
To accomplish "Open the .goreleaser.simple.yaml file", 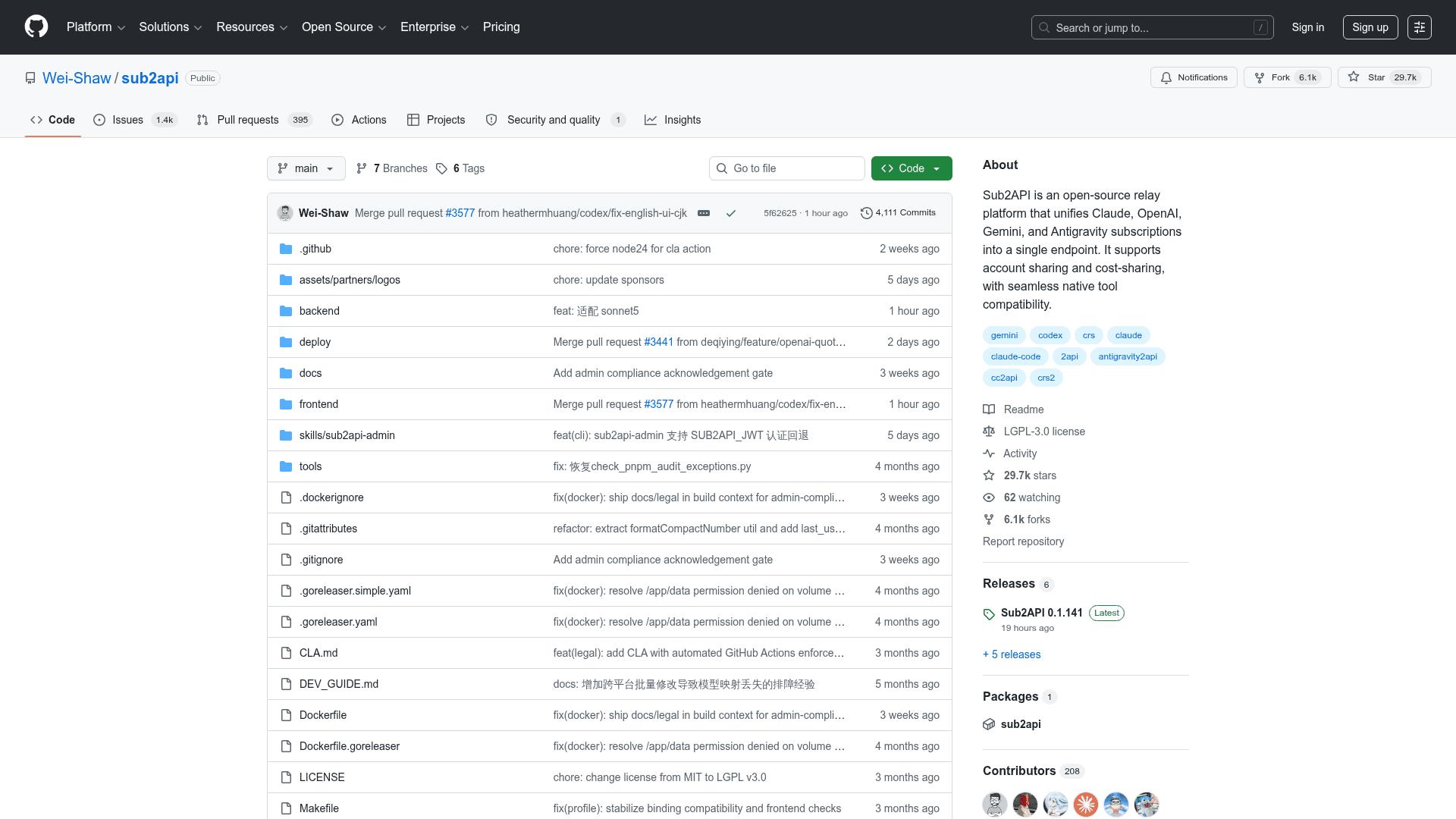I will pos(355,591).
